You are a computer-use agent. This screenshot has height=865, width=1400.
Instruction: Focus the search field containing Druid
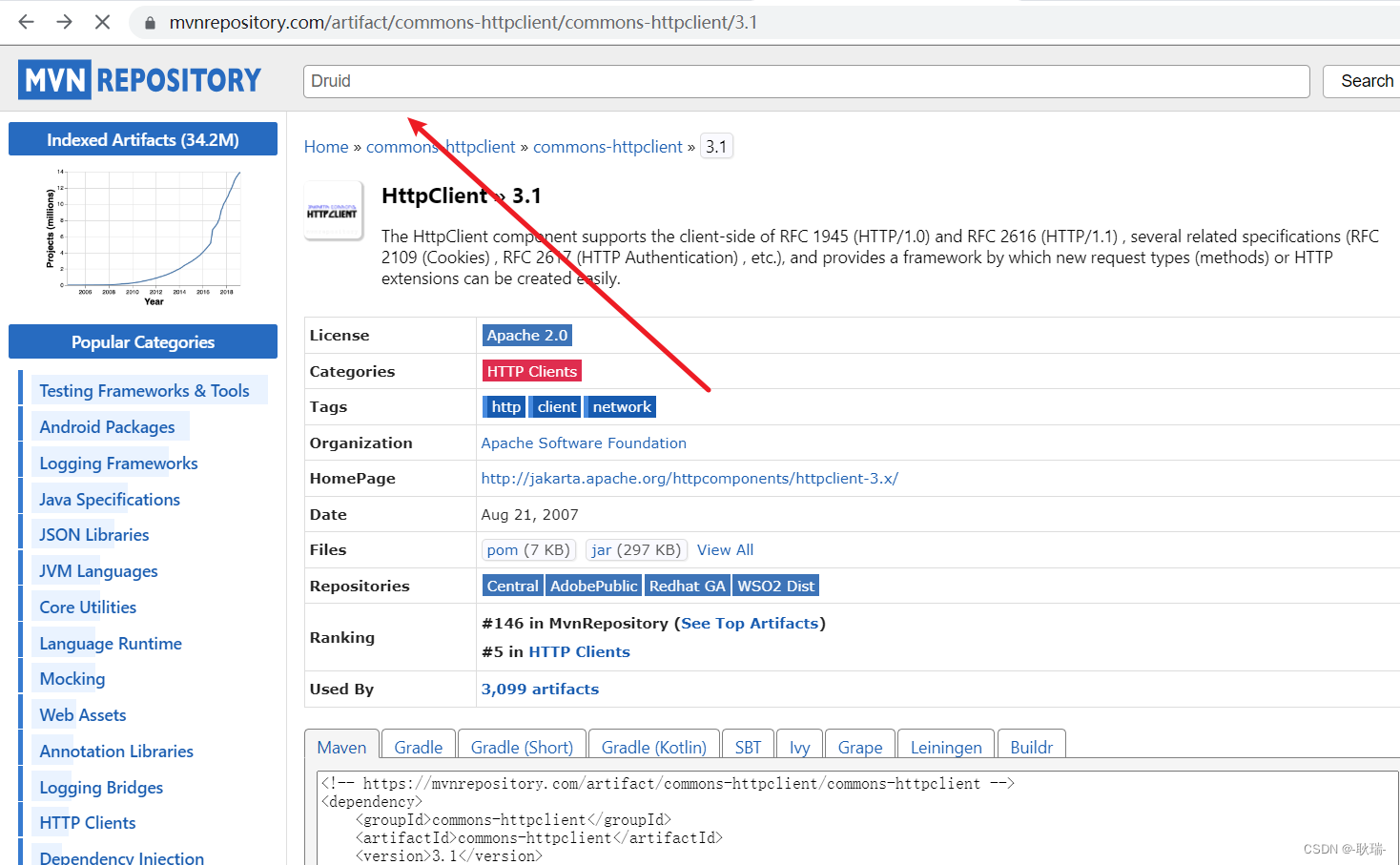click(x=806, y=81)
